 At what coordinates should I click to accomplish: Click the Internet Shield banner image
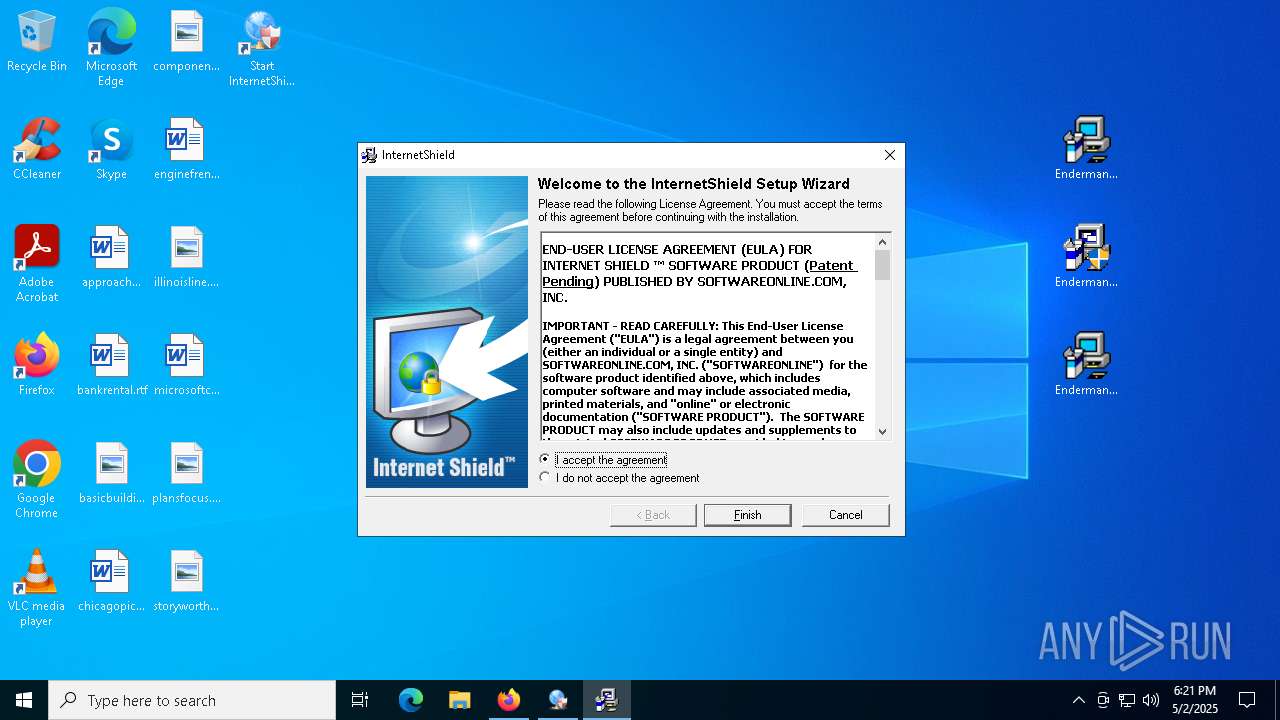446,332
